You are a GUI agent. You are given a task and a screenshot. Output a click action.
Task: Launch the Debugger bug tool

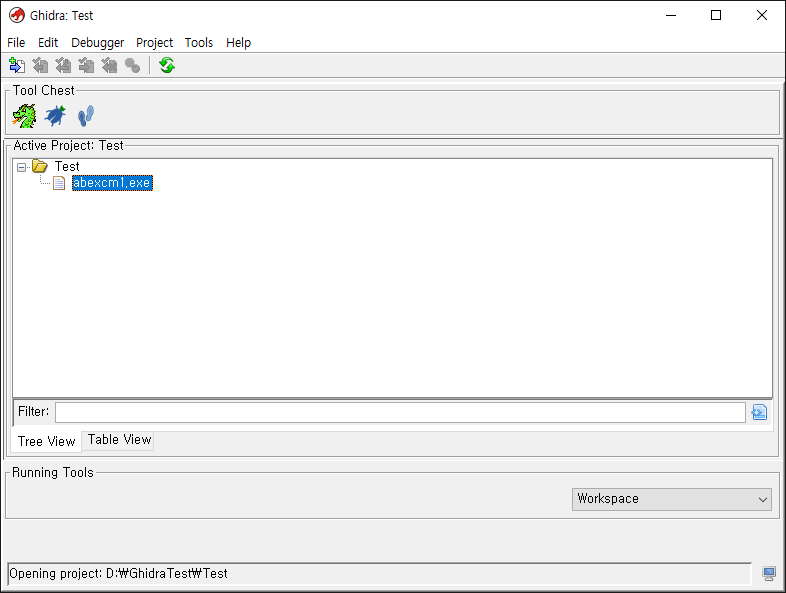coord(55,116)
